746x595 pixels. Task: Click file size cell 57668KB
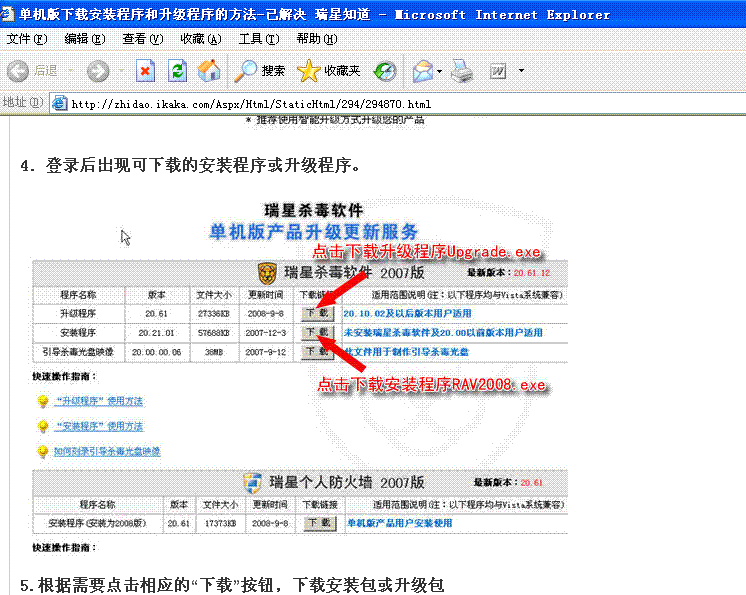point(214,332)
